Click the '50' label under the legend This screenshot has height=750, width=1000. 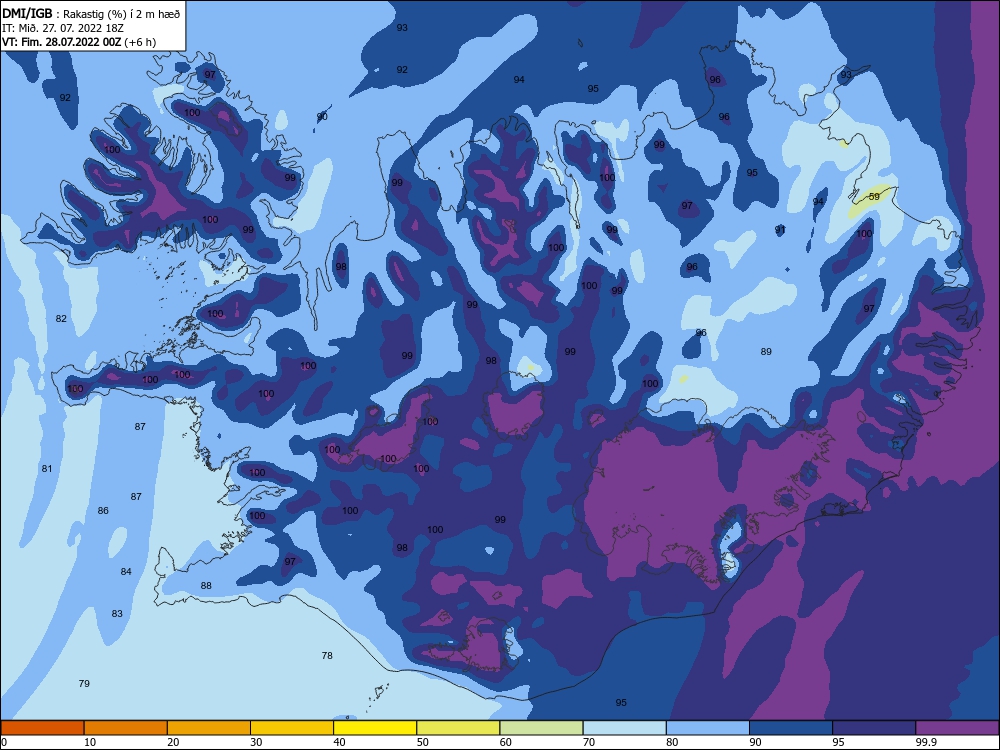tap(422, 742)
